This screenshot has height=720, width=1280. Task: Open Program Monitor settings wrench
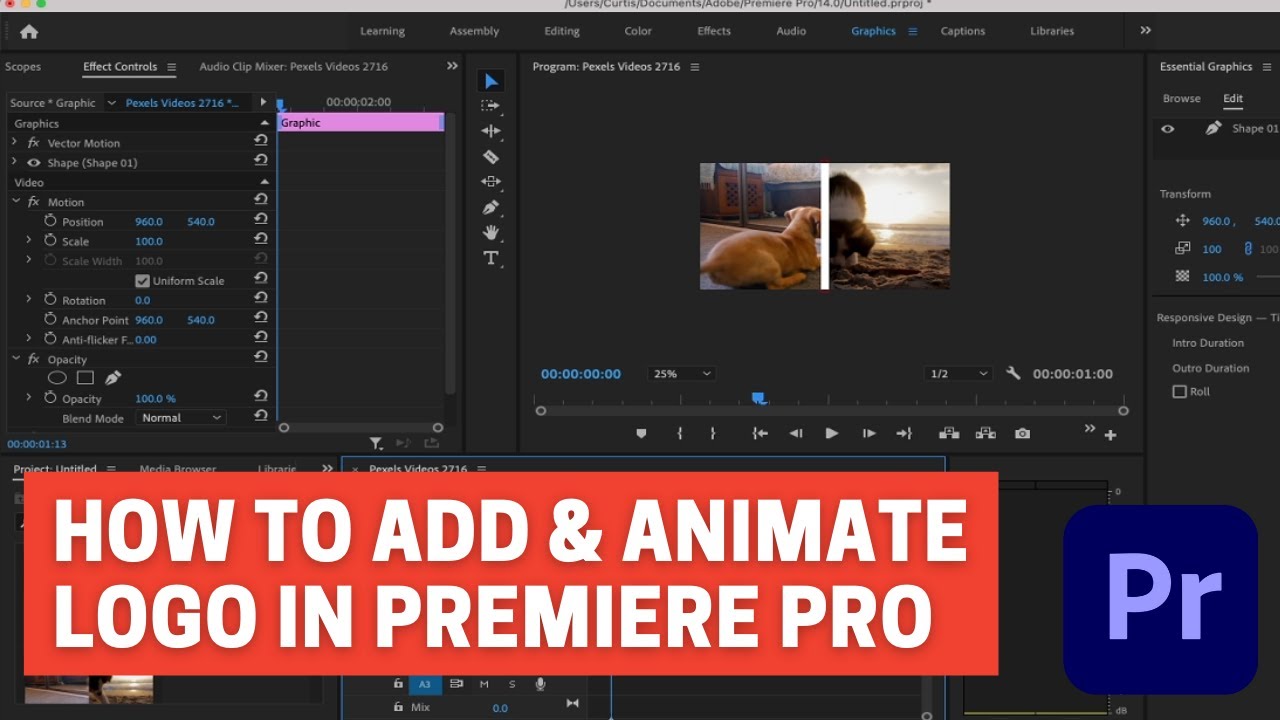pyautogui.click(x=1013, y=373)
